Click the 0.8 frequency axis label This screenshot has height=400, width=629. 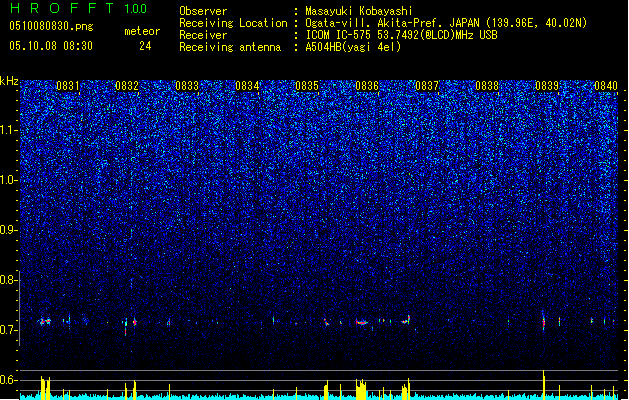[9, 280]
